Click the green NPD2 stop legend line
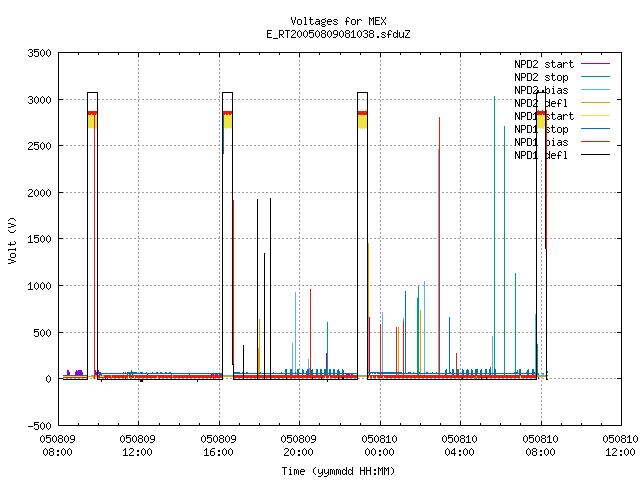 coord(596,76)
